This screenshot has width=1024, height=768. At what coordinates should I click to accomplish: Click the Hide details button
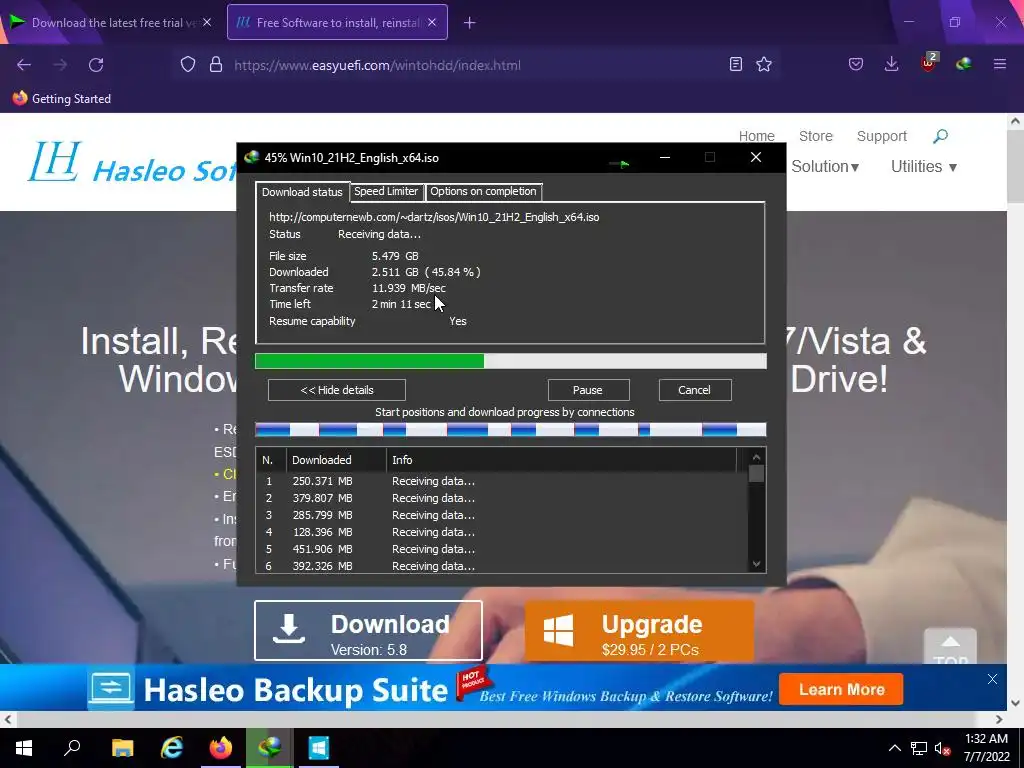[336, 390]
